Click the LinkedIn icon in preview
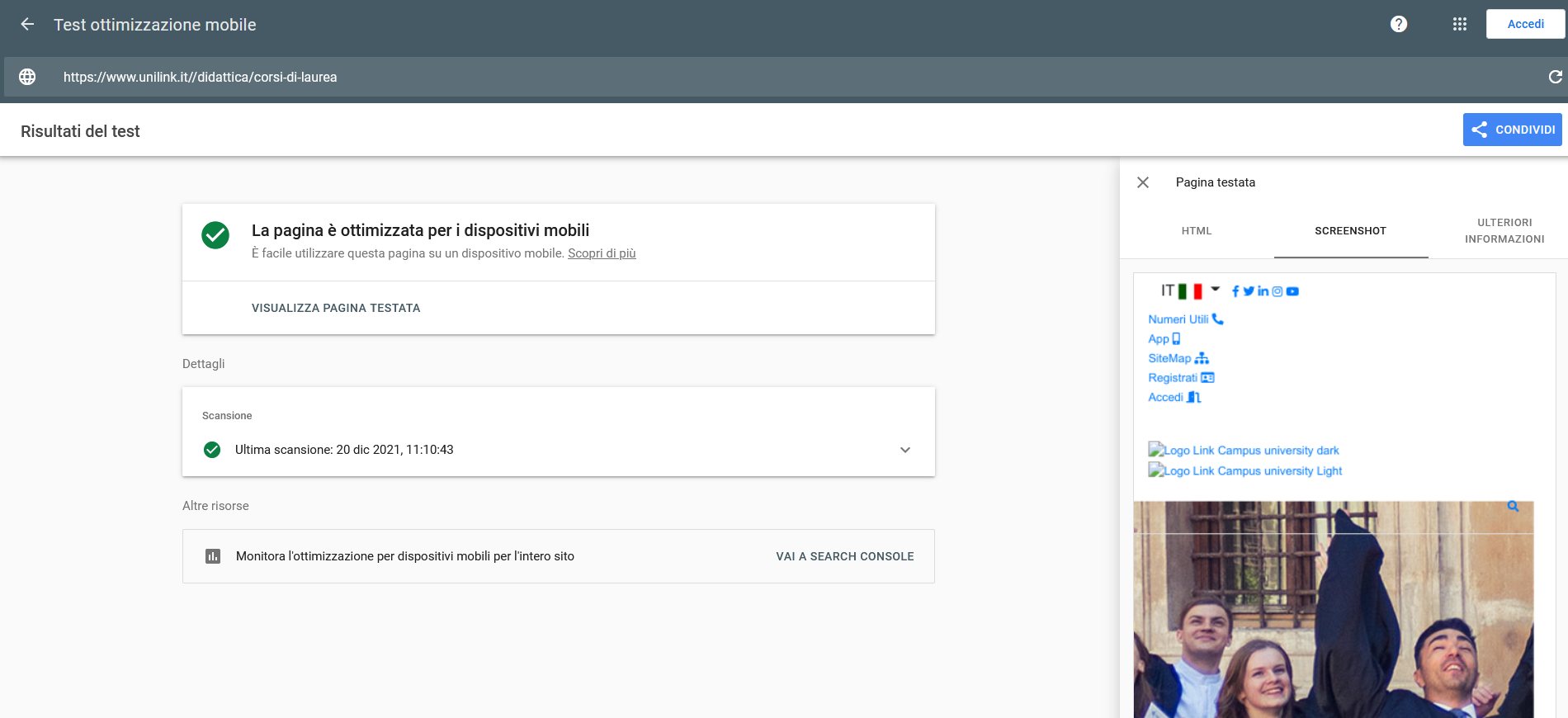Screen dimensions: 1568x718 point(1263,291)
